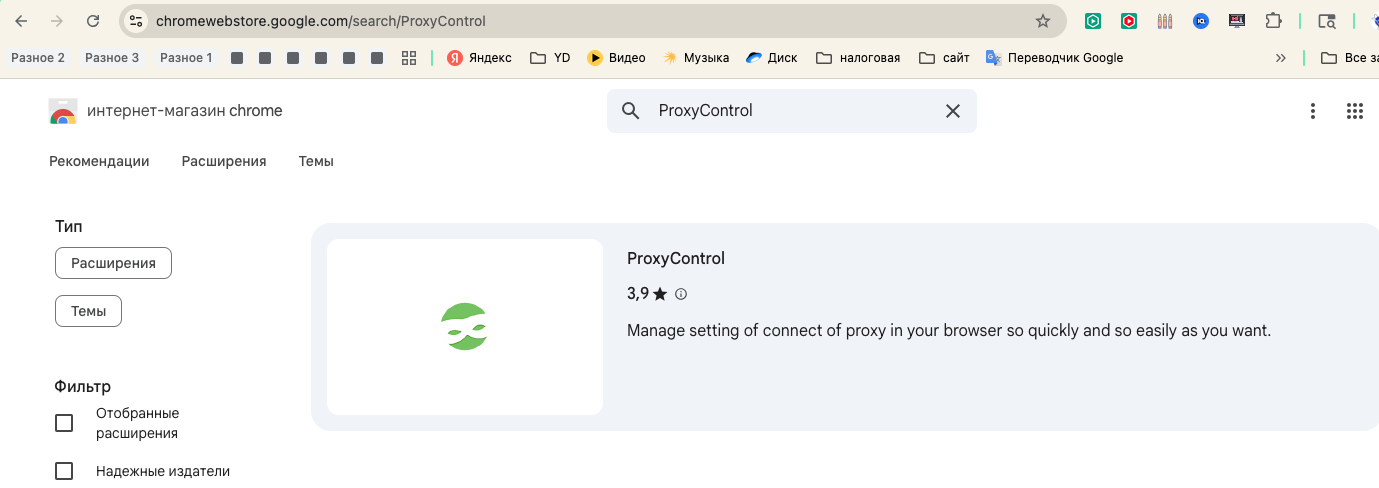Click the 3,9 star rating
Screen dimensions: 1379x488
click(647, 294)
